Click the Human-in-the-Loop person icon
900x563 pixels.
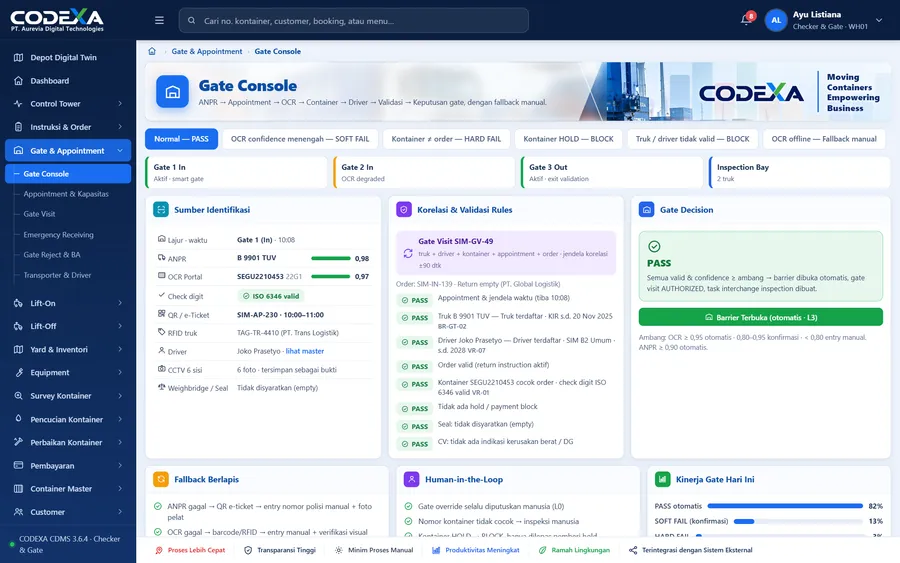click(x=412, y=479)
